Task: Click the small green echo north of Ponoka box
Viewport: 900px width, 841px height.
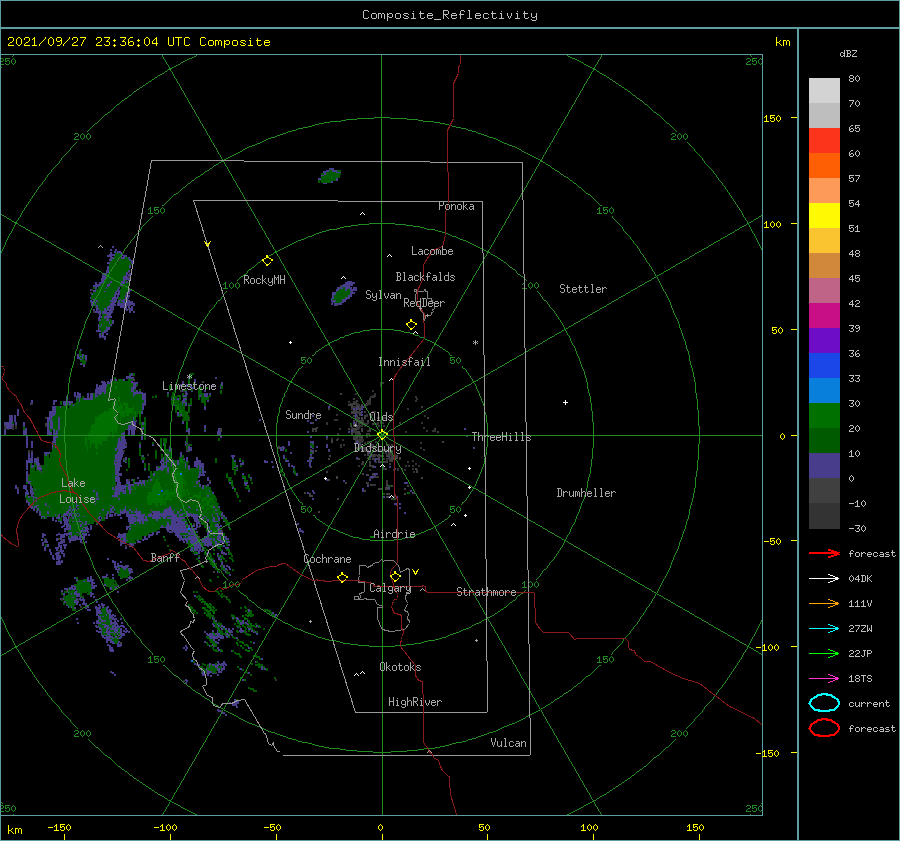Action: pyautogui.click(x=330, y=176)
